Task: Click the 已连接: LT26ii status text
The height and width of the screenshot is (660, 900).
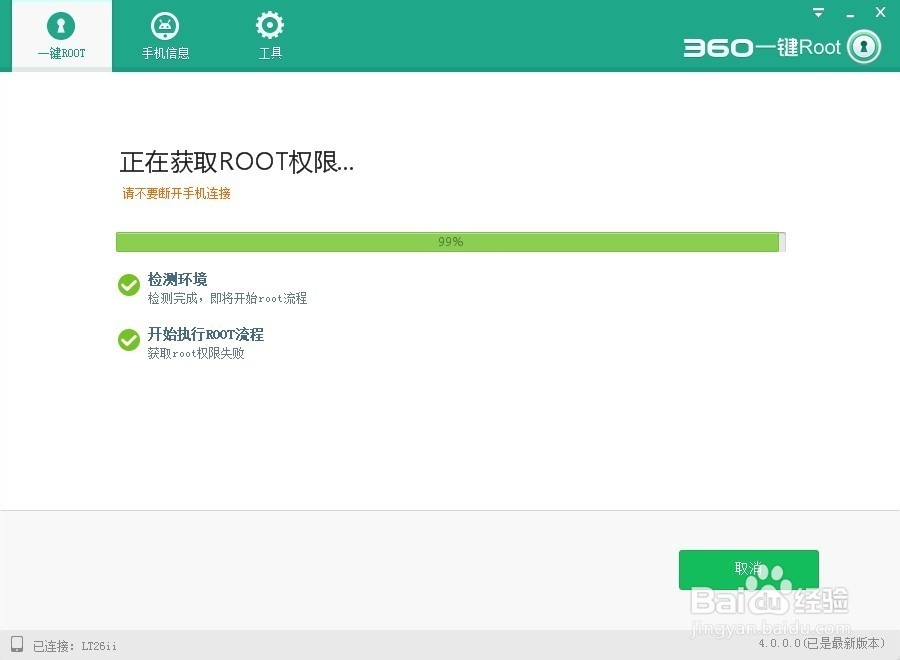Action: (x=75, y=646)
